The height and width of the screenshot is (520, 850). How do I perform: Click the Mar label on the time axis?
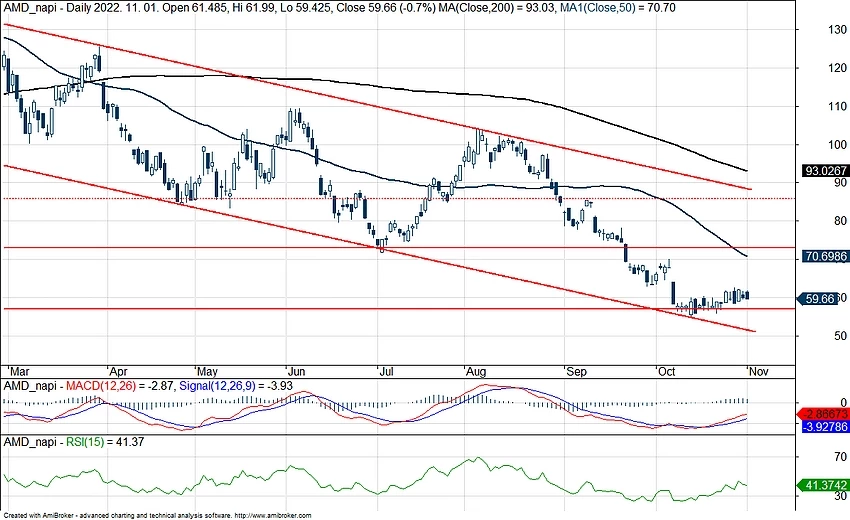(x=20, y=371)
